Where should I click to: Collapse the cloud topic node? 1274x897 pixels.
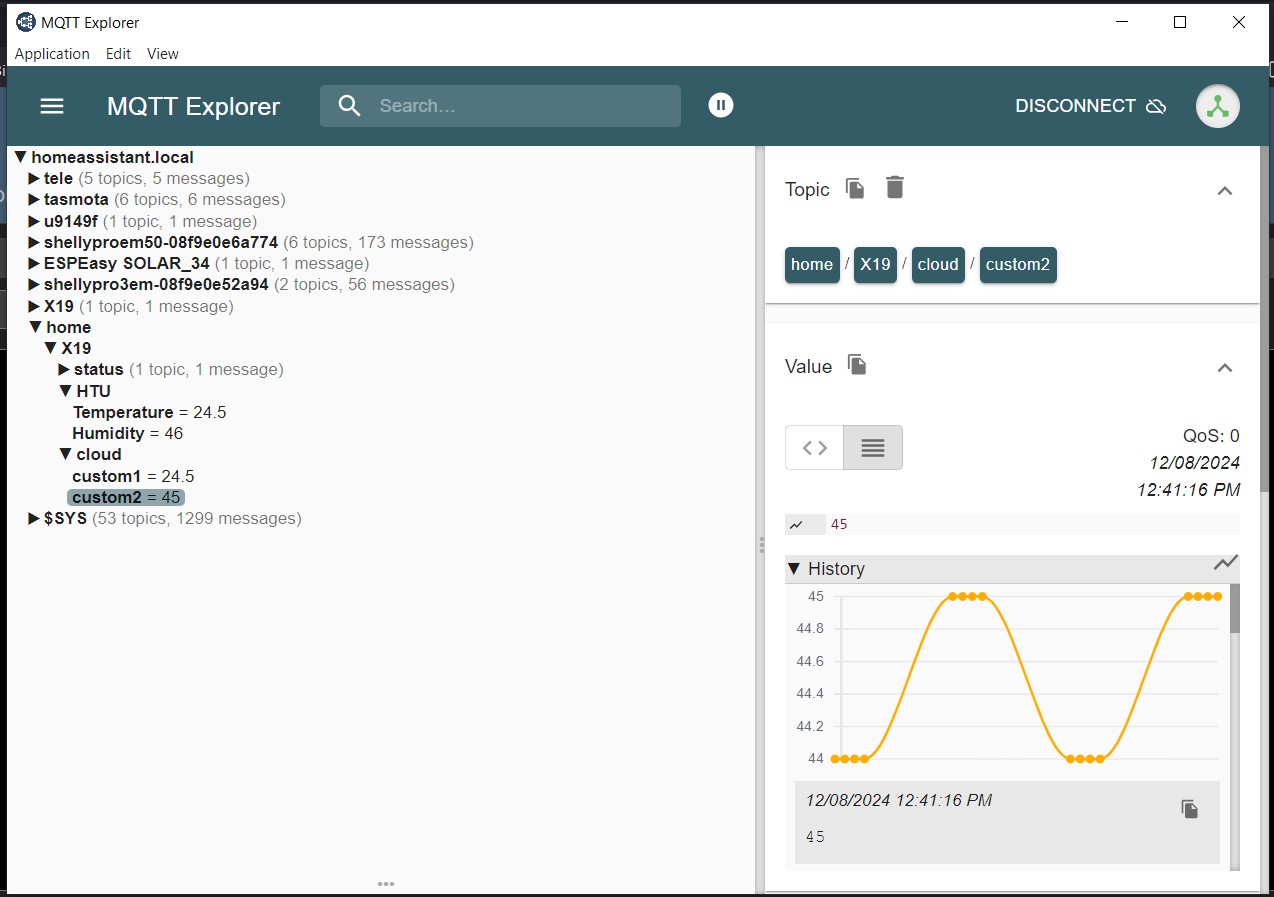click(66, 454)
